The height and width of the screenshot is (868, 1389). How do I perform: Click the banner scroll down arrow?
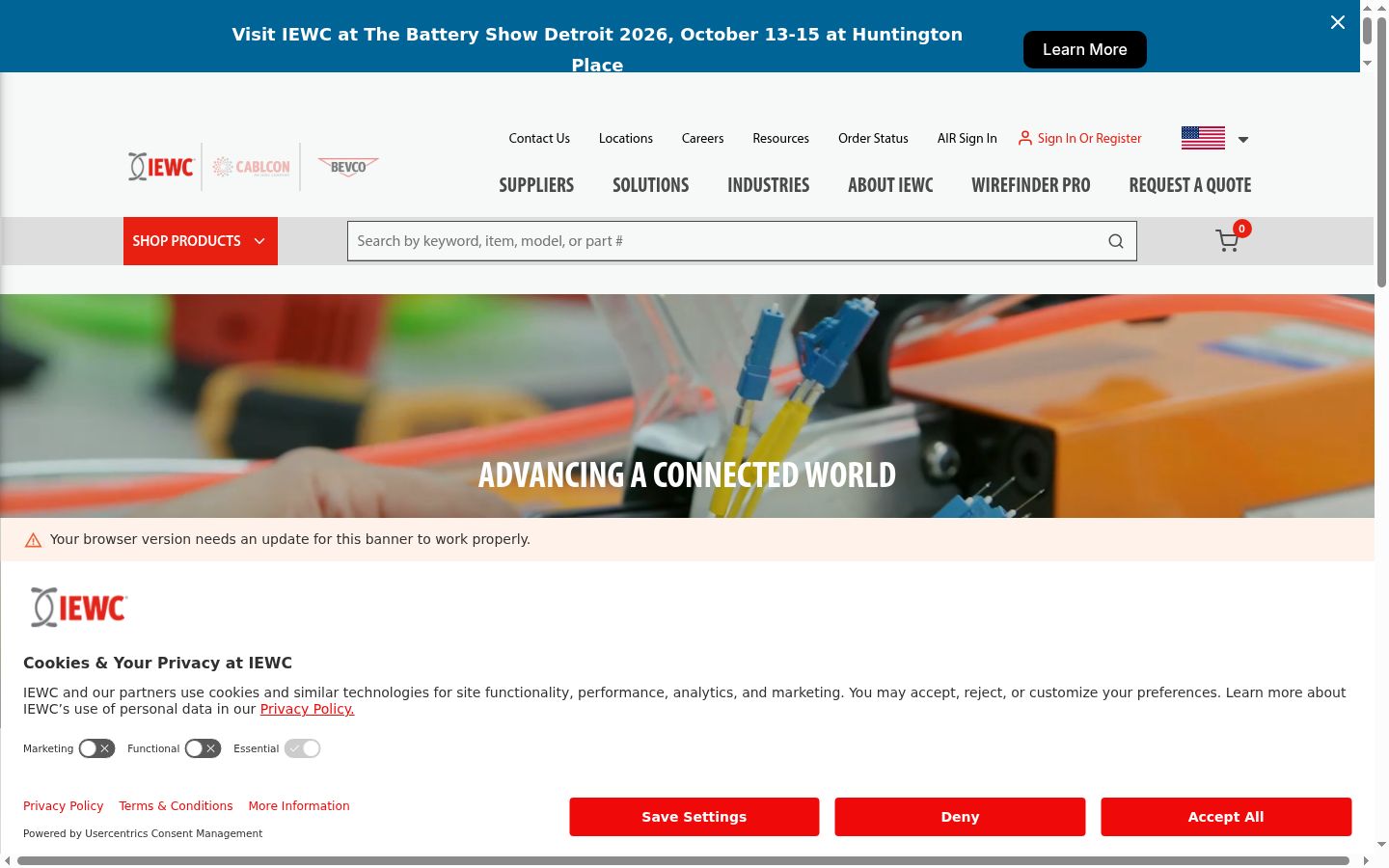pyautogui.click(x=1367, y=63)
